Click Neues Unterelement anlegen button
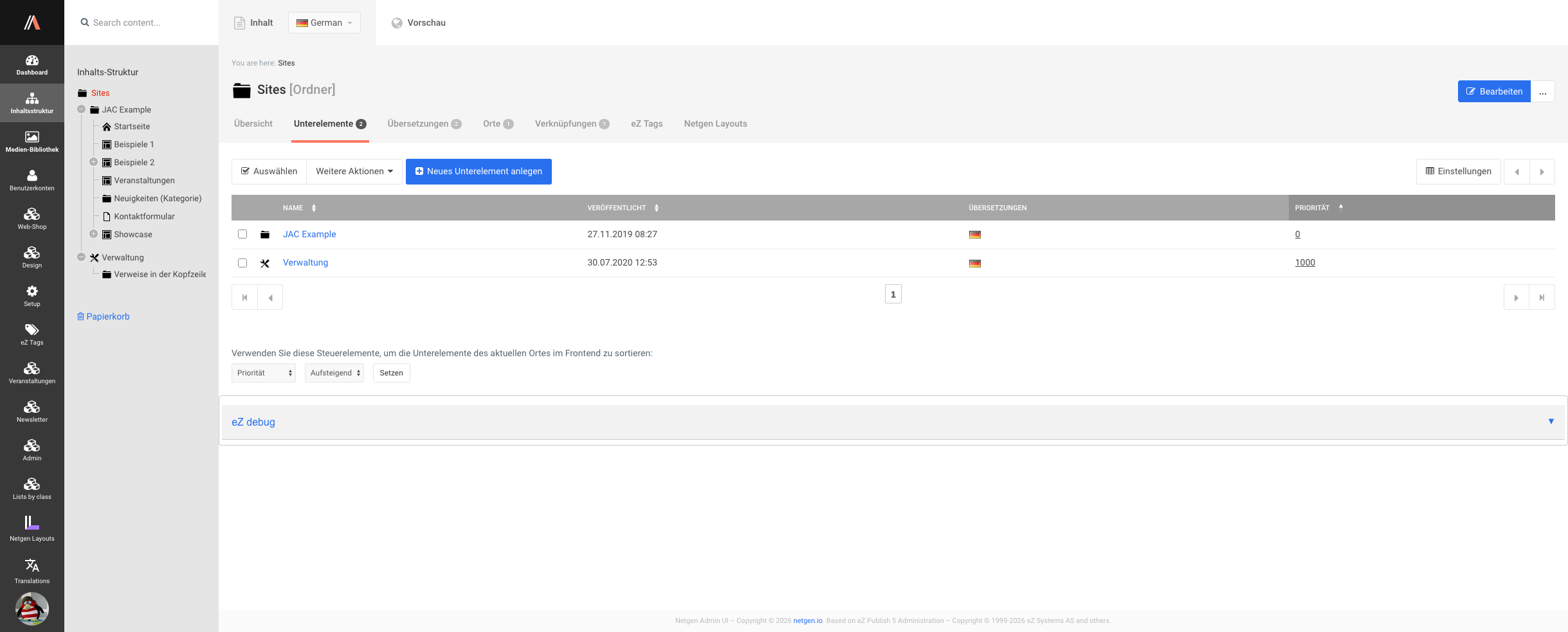 479,172
